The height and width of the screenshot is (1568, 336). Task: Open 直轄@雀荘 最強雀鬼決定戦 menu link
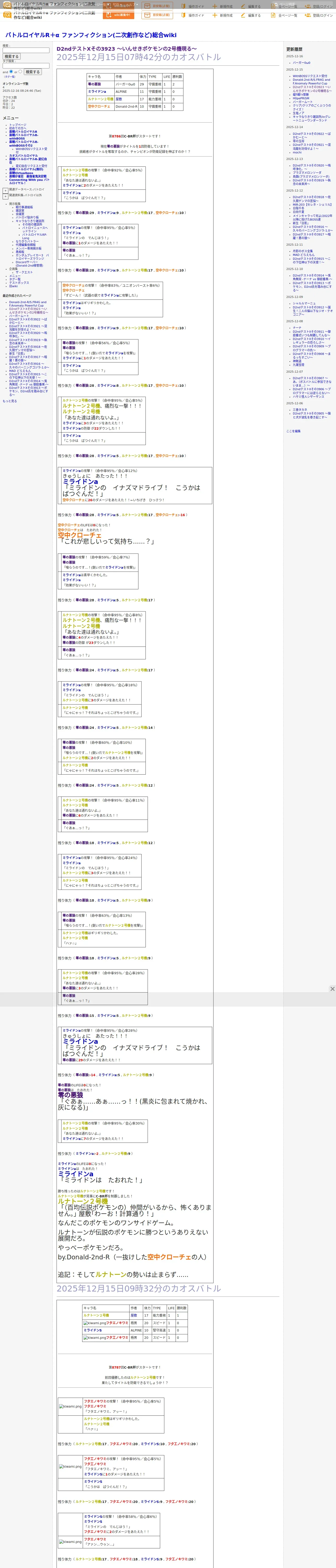coord(27,176)
